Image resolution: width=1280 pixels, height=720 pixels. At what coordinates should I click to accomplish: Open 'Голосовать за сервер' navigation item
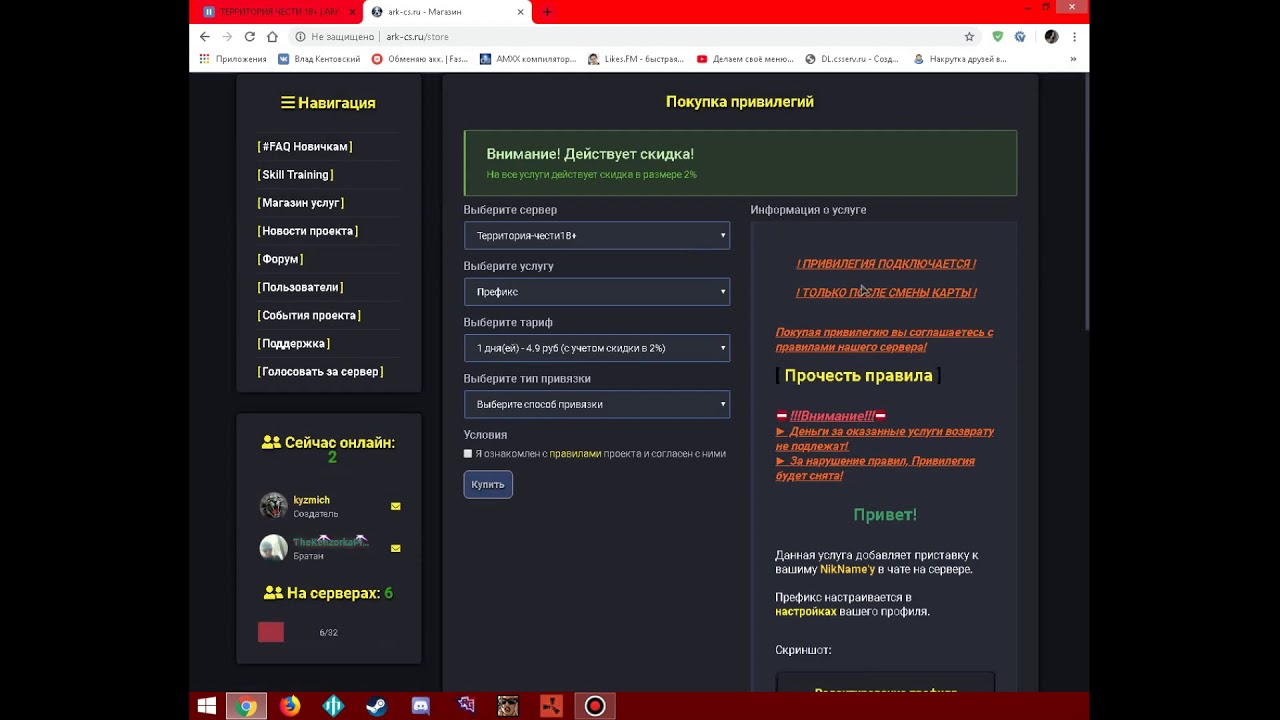320,371
